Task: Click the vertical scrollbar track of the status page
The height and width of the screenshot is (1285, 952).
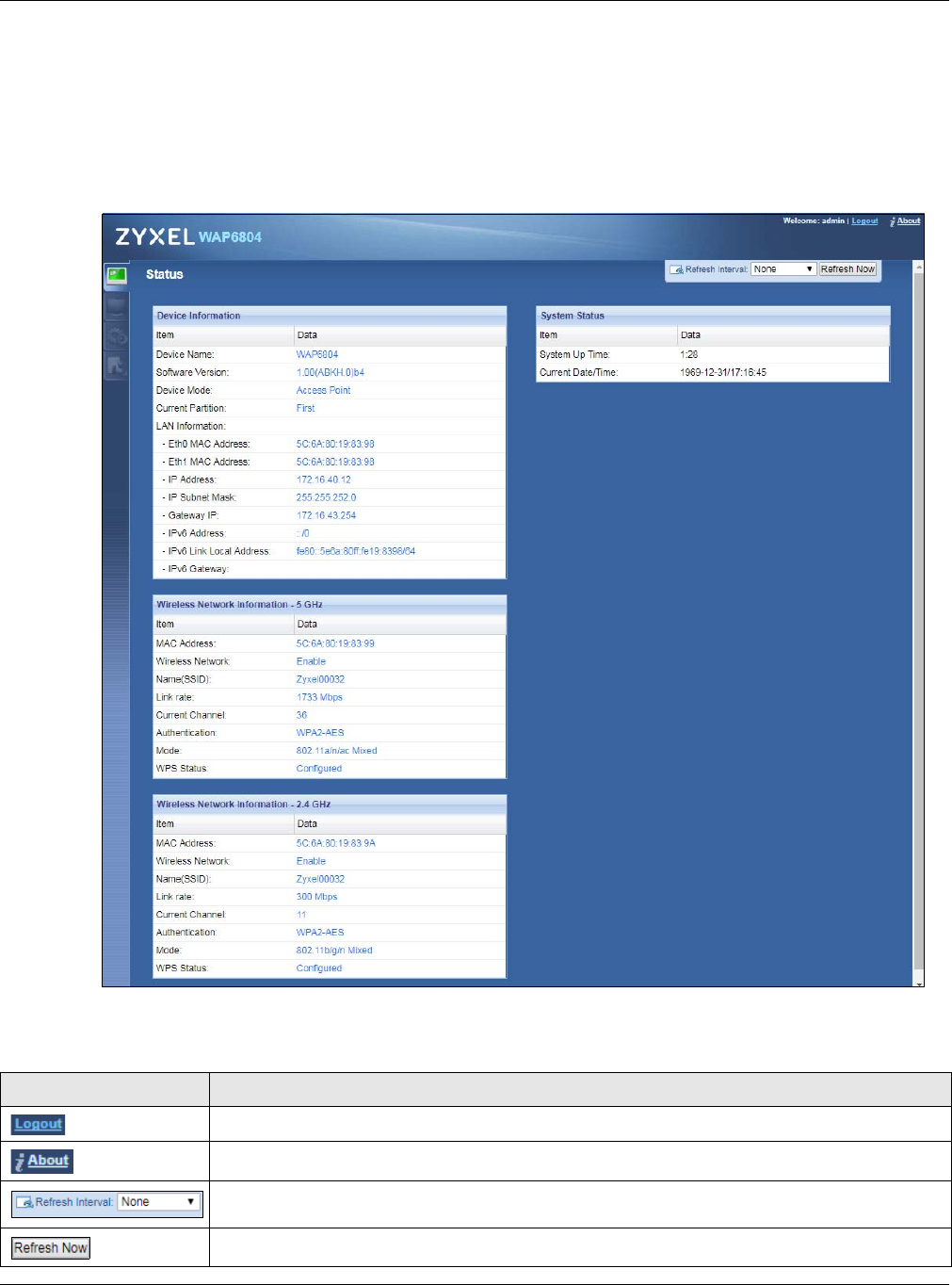Action: coord(919,622)
